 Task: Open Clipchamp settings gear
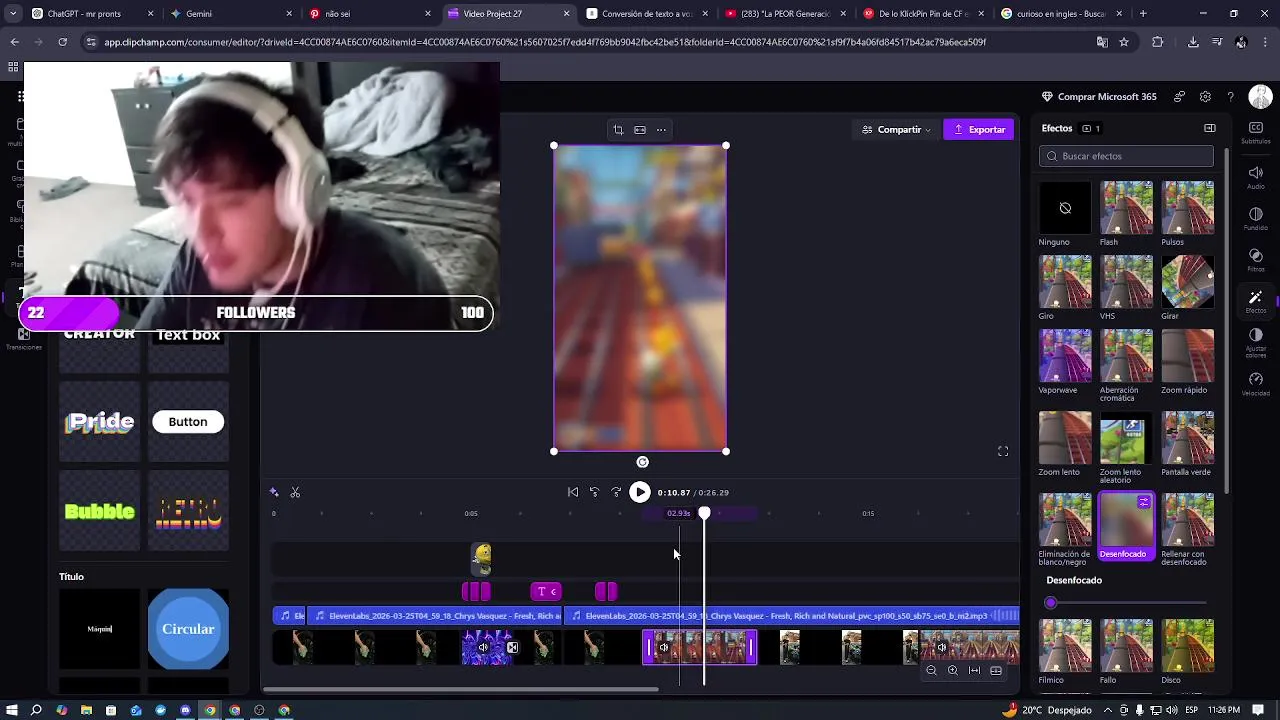[x=1205, y=97]
